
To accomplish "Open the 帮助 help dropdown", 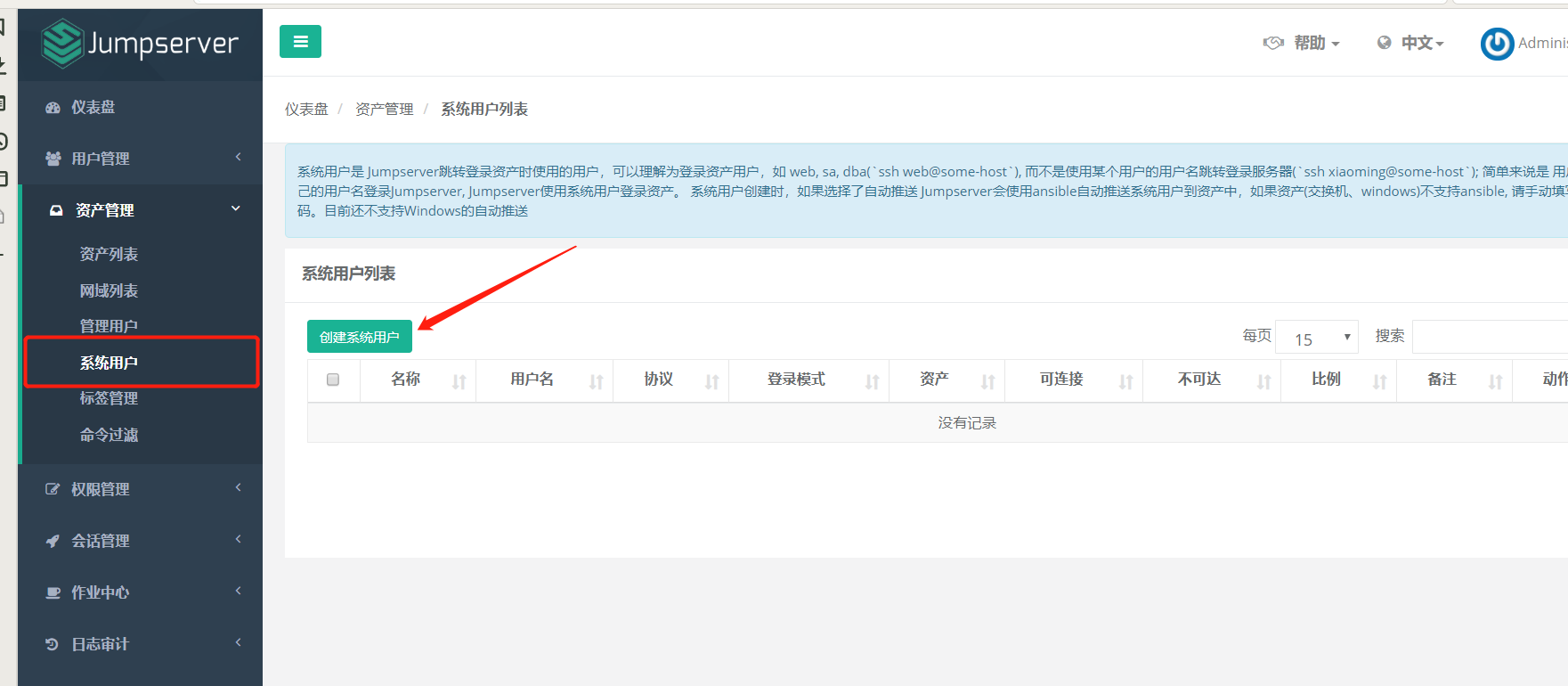I will 1316,43.
